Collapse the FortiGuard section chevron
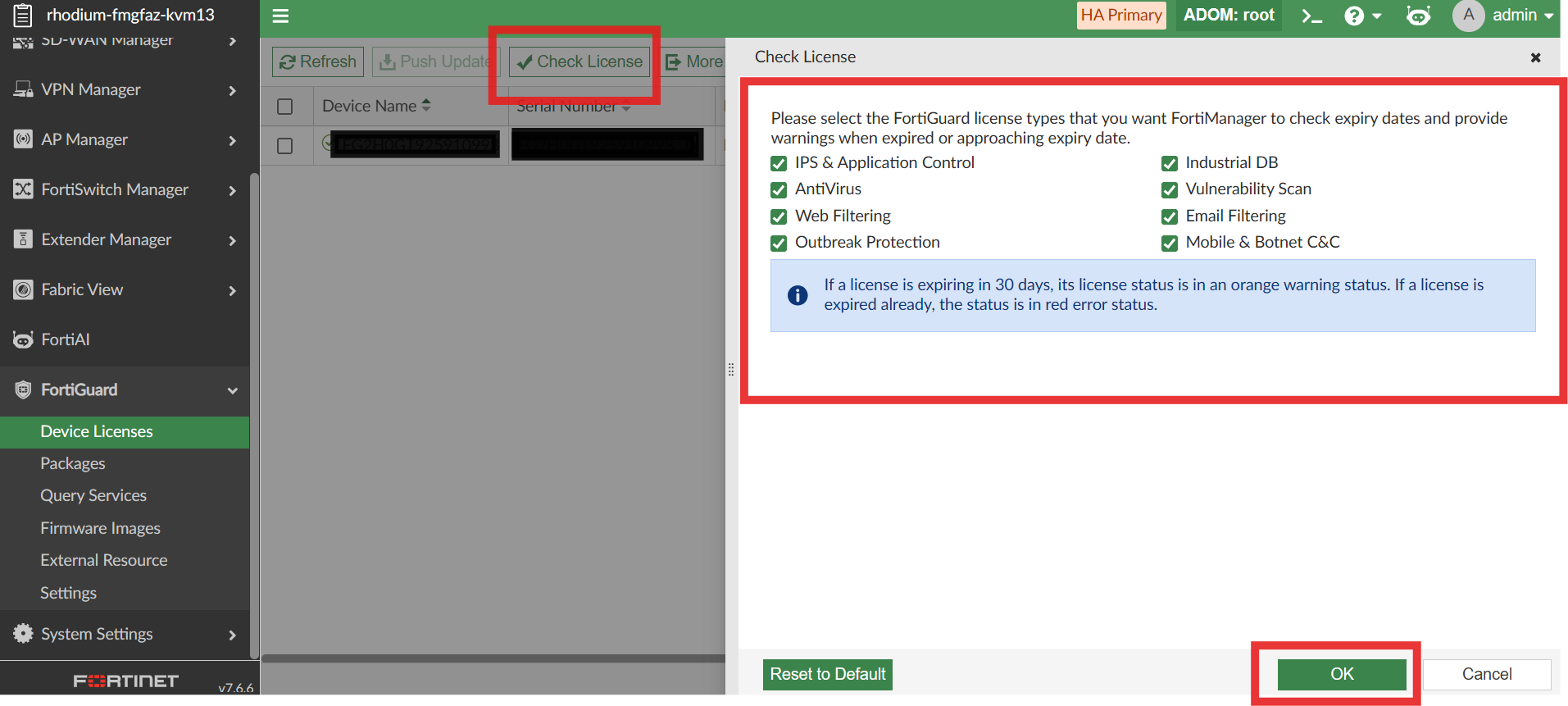 [x=233, y=390]
